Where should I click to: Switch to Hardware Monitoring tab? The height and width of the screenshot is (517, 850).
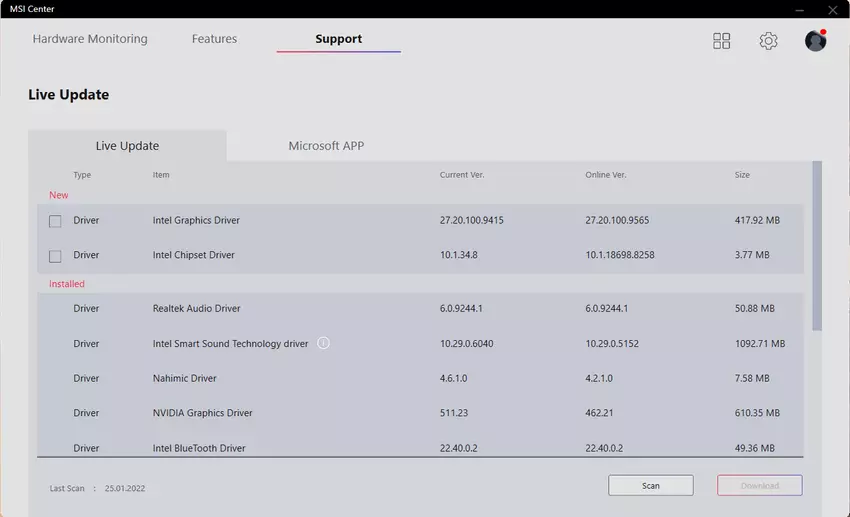pyautogui.click(x=90, y=39)
